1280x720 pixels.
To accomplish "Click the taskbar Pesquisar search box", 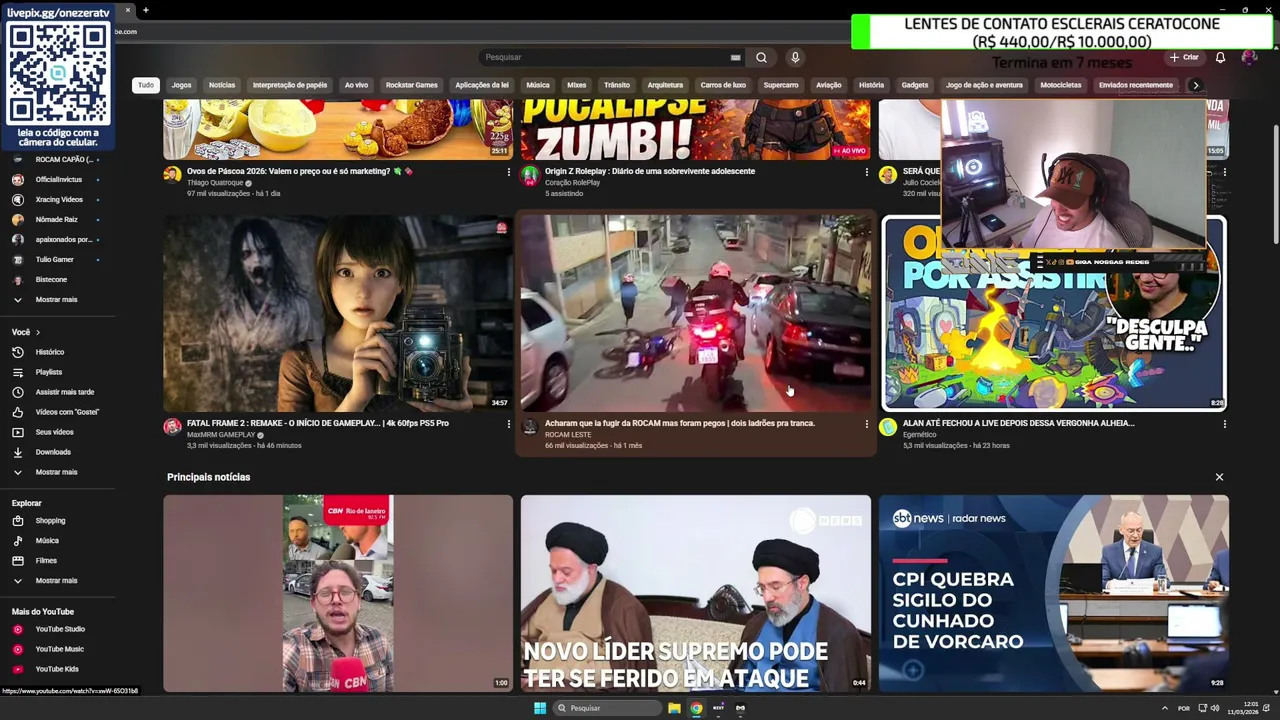I will (x=606, y=708).
